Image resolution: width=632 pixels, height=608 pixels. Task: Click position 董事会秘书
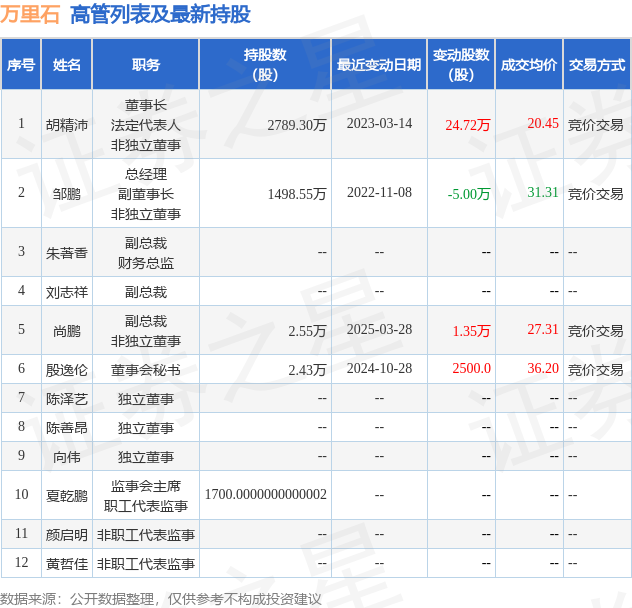pyautogui.click(x=146, y=370)
